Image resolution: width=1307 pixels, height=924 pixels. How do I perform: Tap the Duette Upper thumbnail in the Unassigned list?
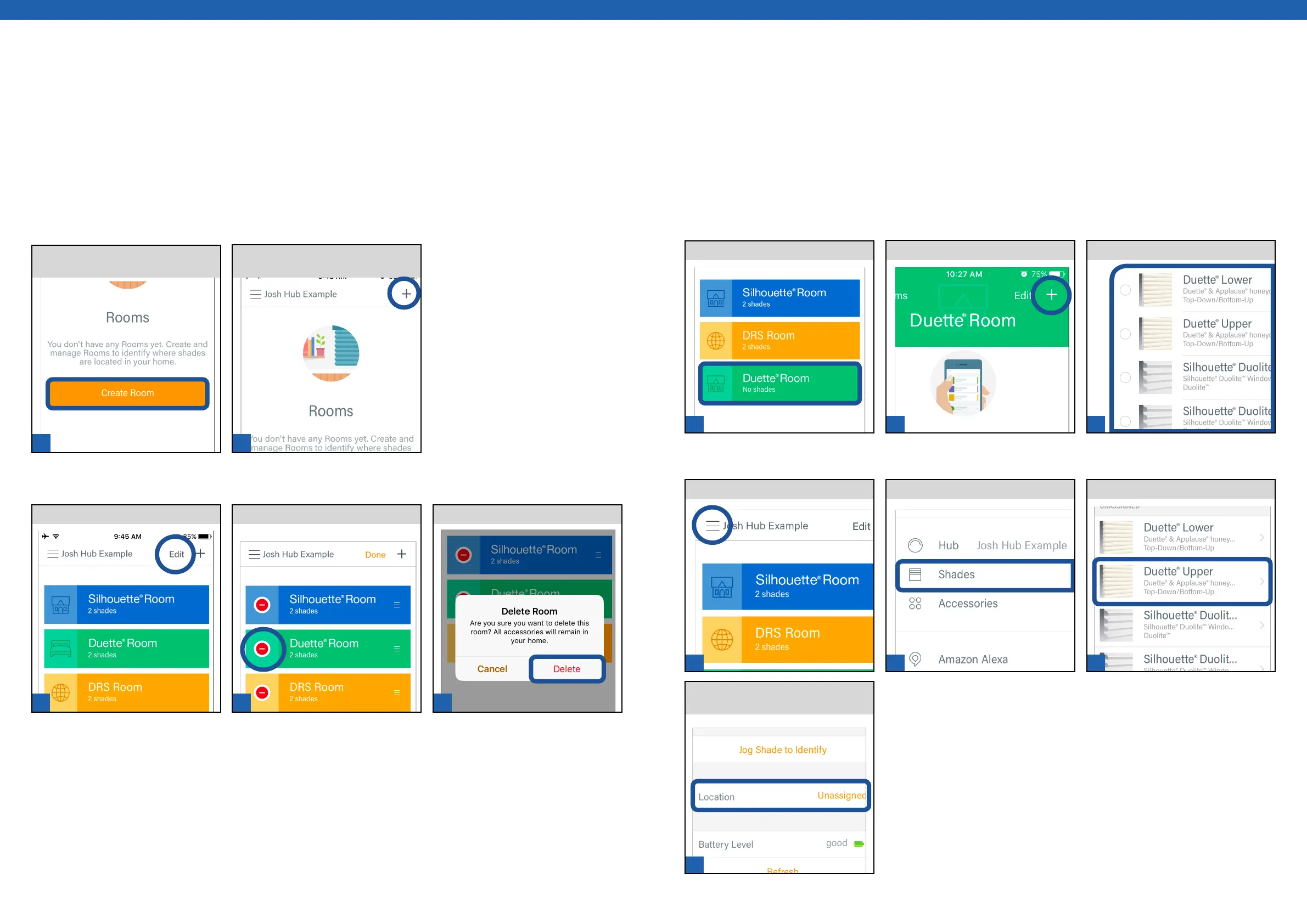pyautogui.click(x=1117, y=582)
